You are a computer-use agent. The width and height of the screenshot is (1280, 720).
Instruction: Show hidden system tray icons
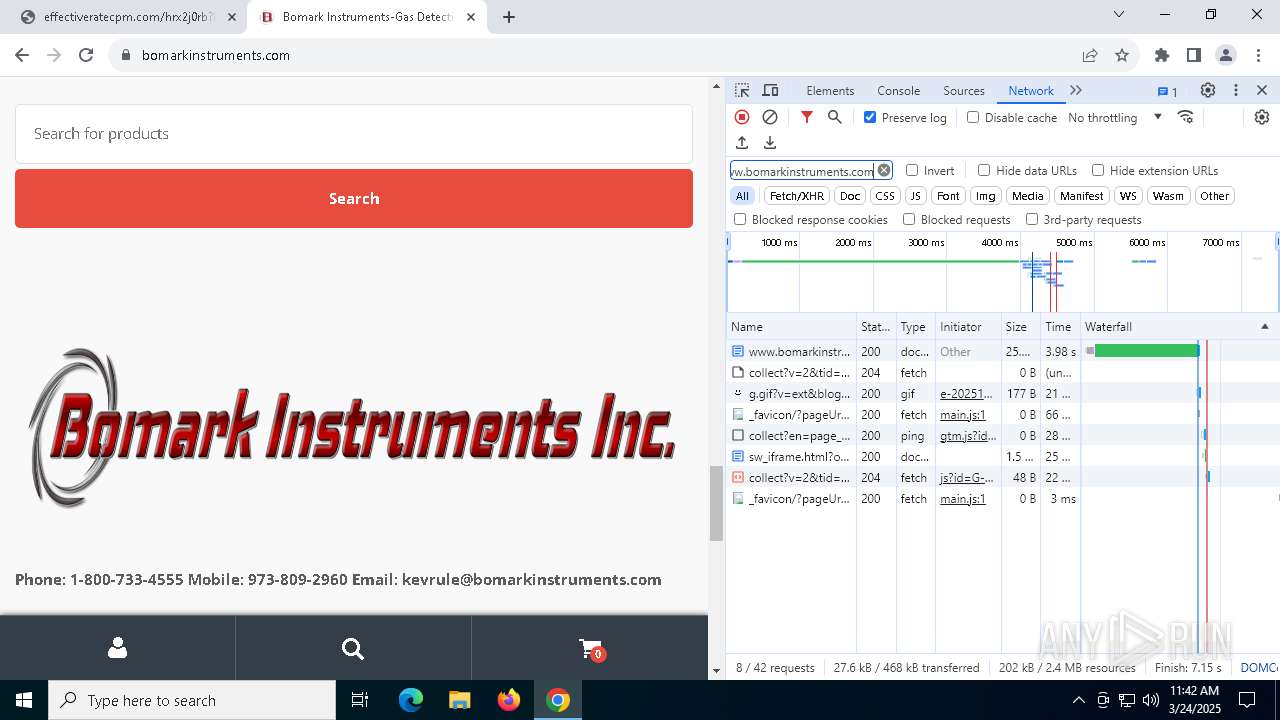coord(1078,700)
